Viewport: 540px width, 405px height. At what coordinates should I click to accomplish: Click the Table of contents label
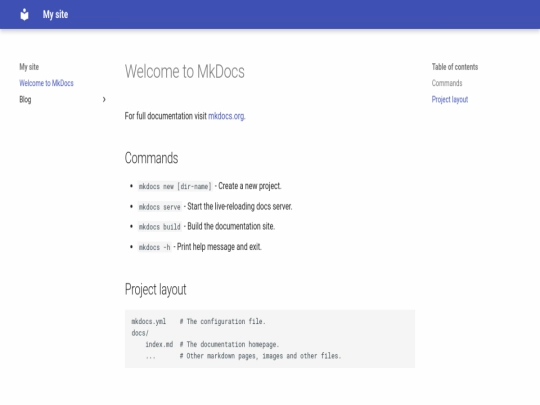pyautogui.click(x=455, y=67)
